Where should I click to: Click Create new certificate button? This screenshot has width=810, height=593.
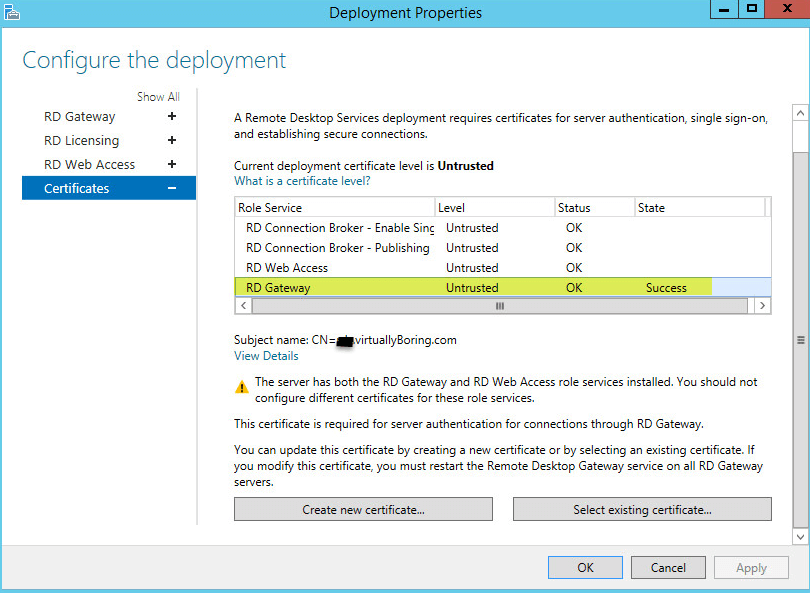click(363, 509)
